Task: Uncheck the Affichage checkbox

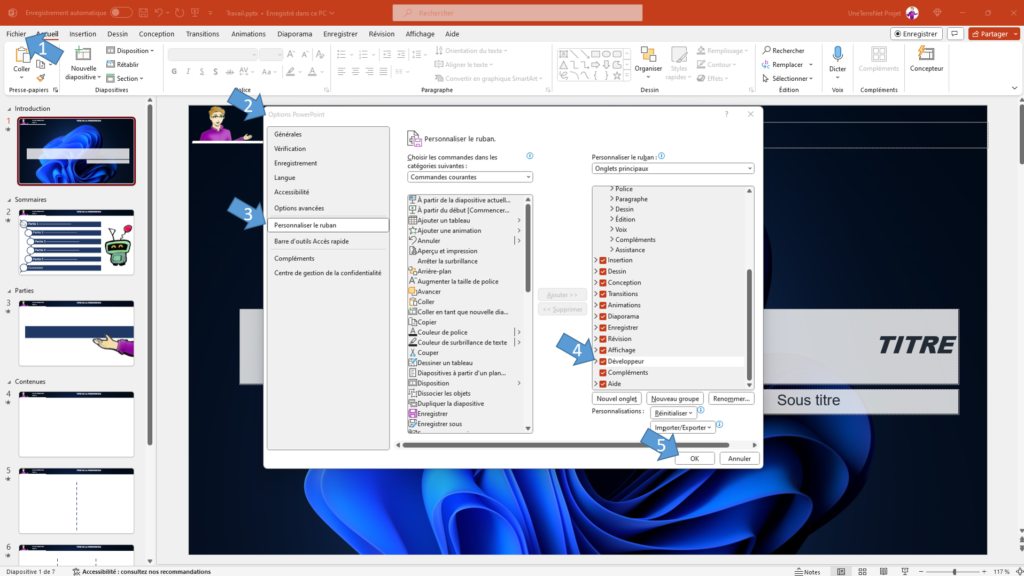Action: (603, 350)
